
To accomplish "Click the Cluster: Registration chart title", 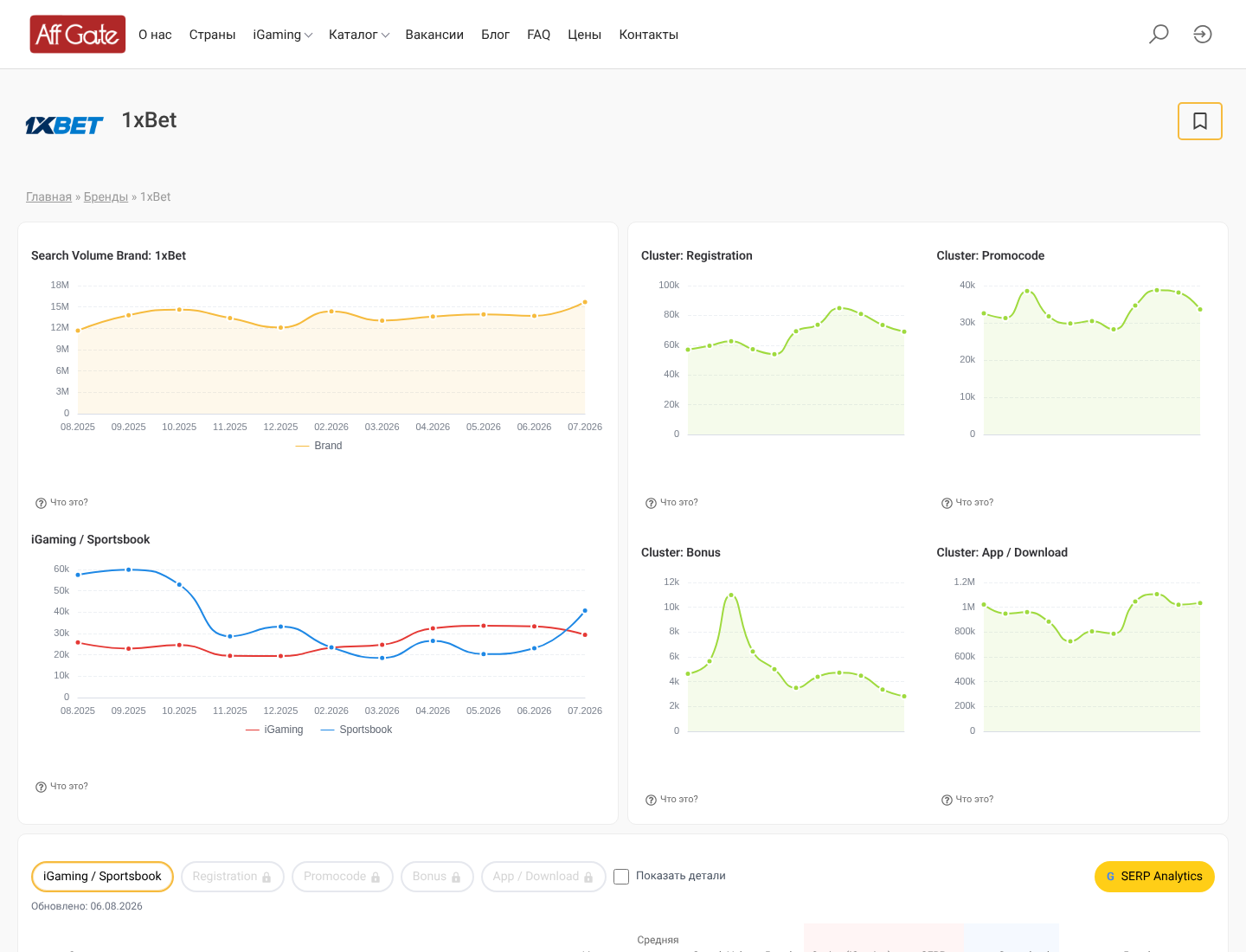I will pos(697,256).
